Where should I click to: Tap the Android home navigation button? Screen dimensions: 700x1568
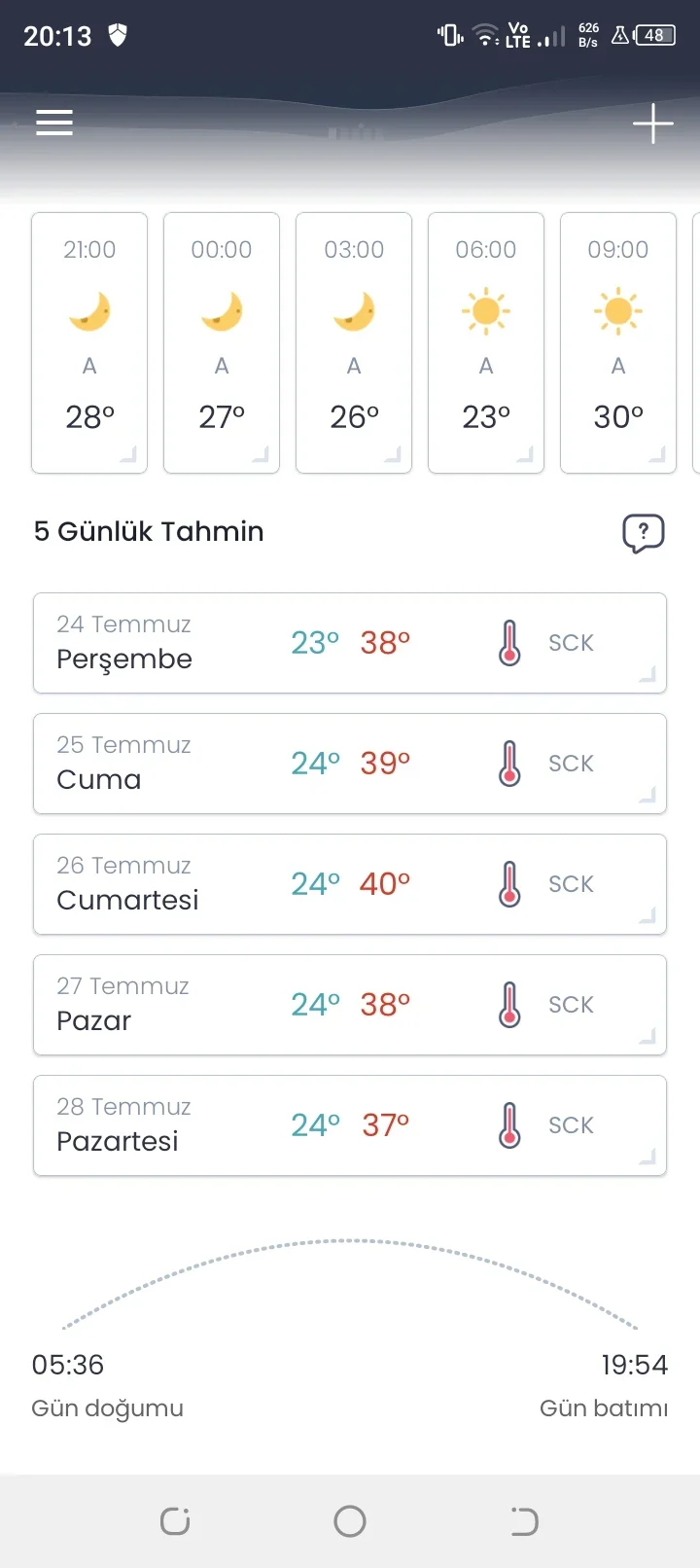[x=350, y=1521]
